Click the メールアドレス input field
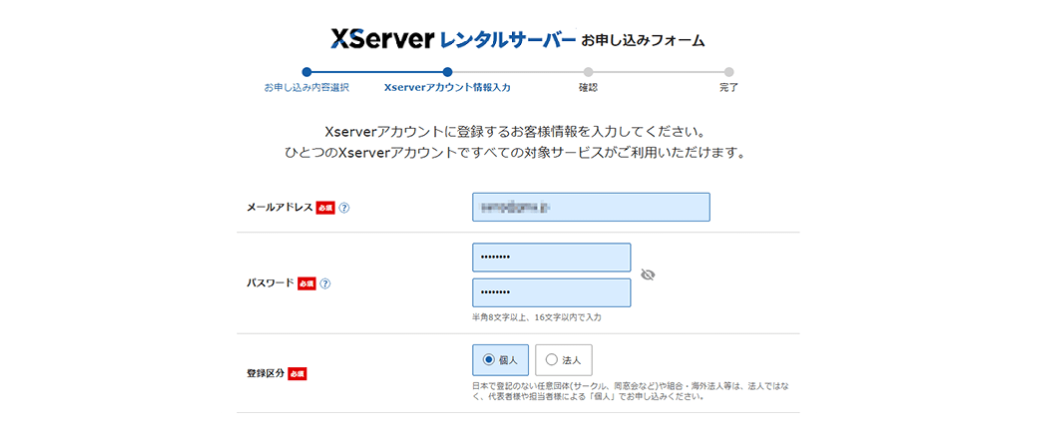This screenshot has width=1037, height=435. [x=591, y=207]
